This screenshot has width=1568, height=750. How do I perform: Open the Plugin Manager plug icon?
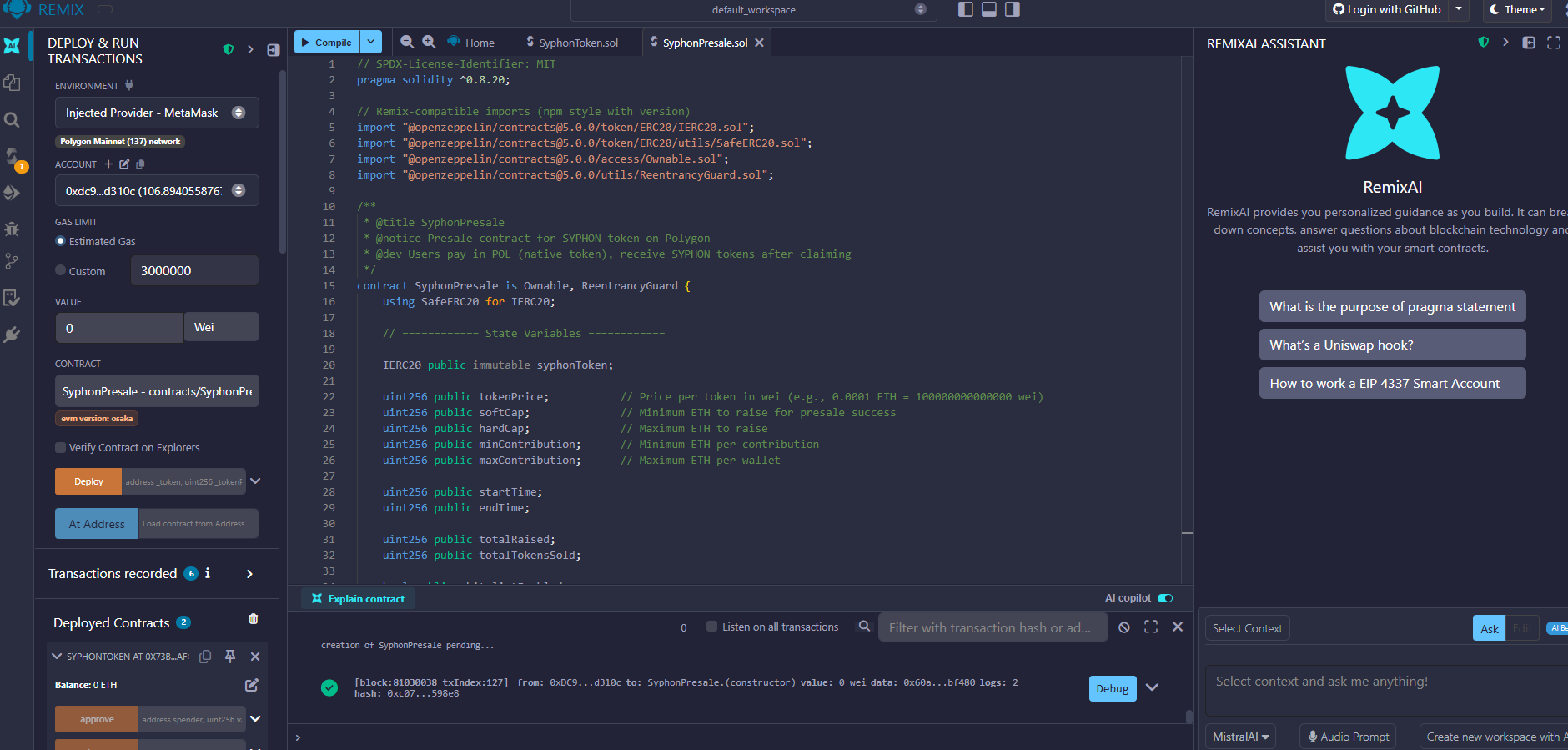click(x=12, y=335)
